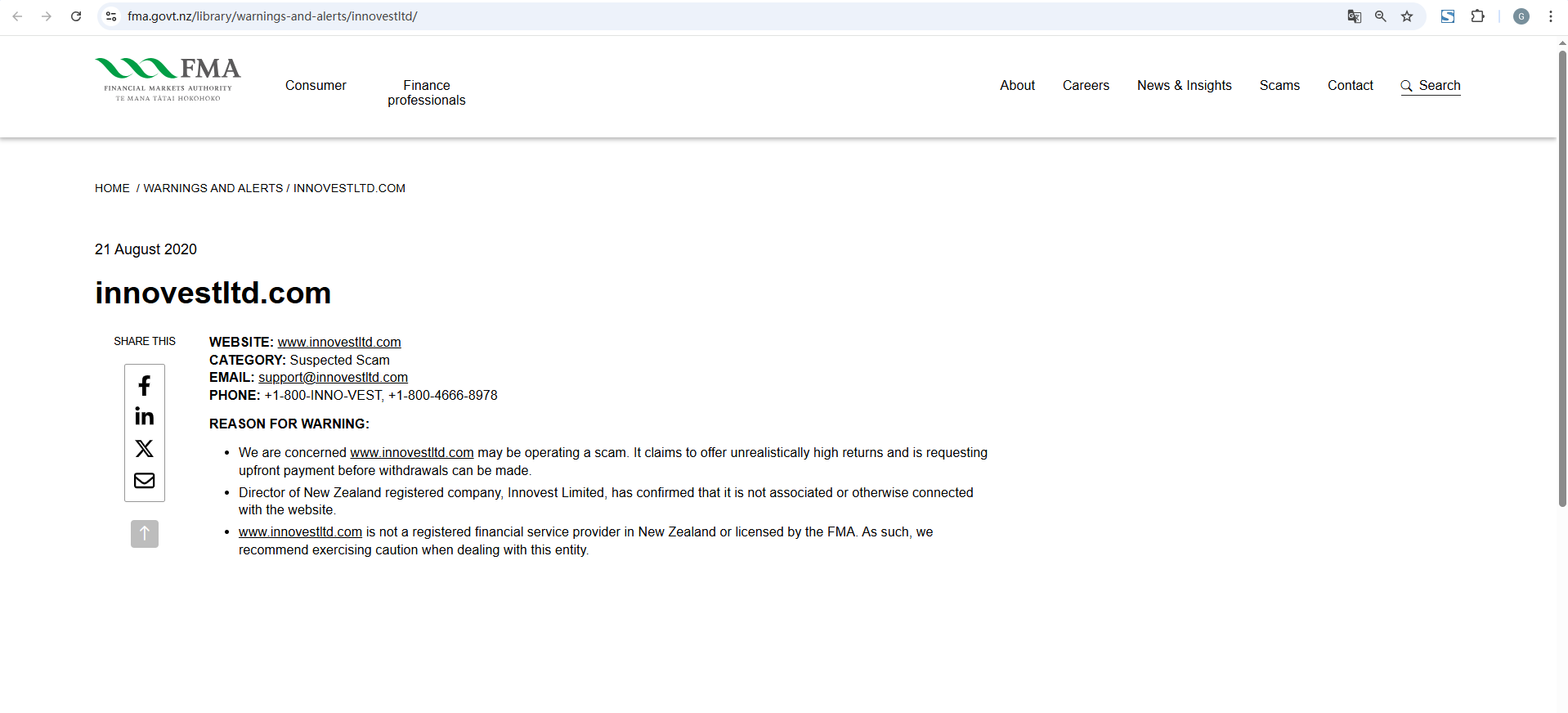Go to the Scams page
The width and height of the screenshot is (1568, 713).
1279,85
